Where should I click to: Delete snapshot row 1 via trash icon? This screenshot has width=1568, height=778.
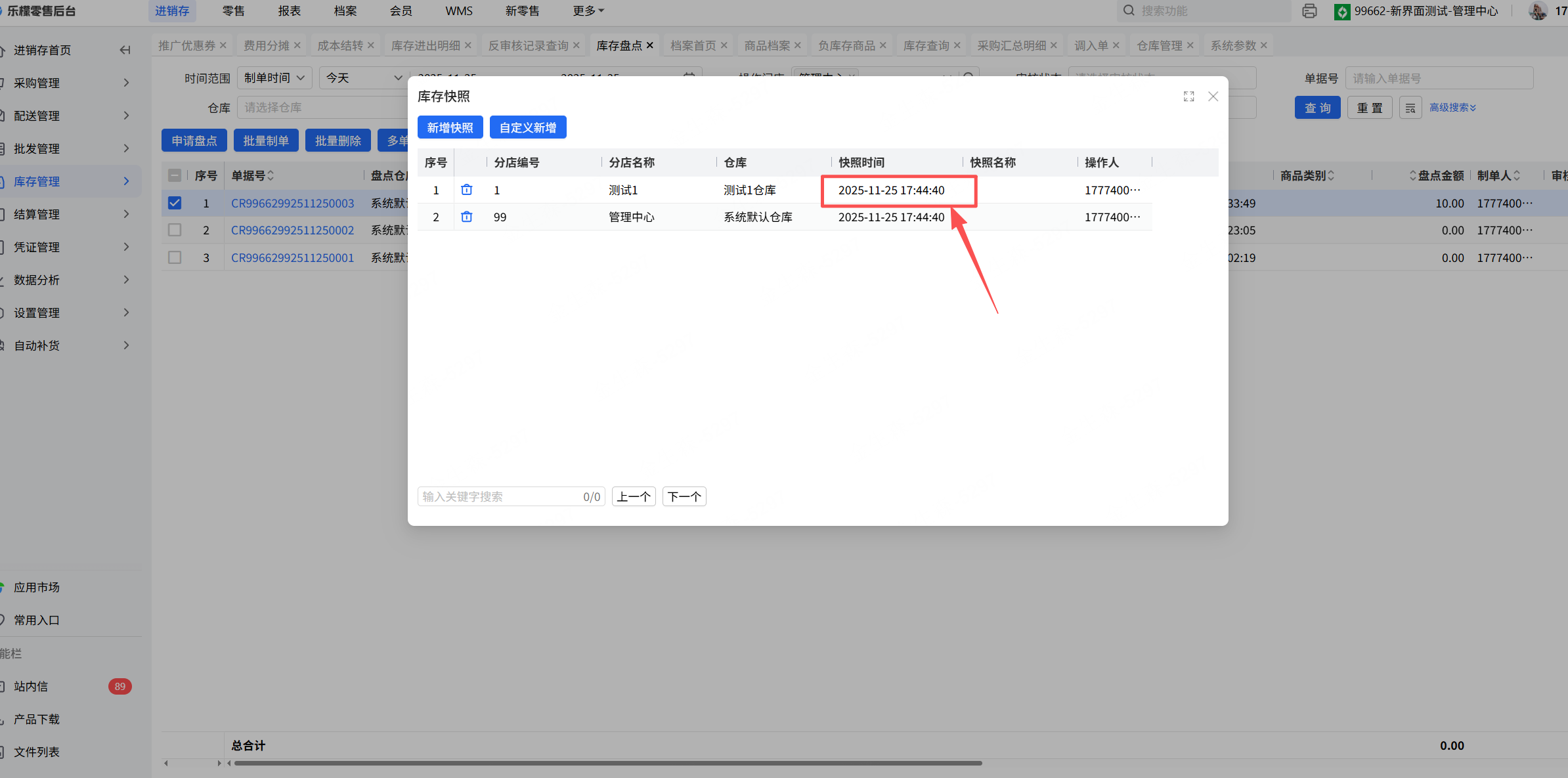point(466,190)
